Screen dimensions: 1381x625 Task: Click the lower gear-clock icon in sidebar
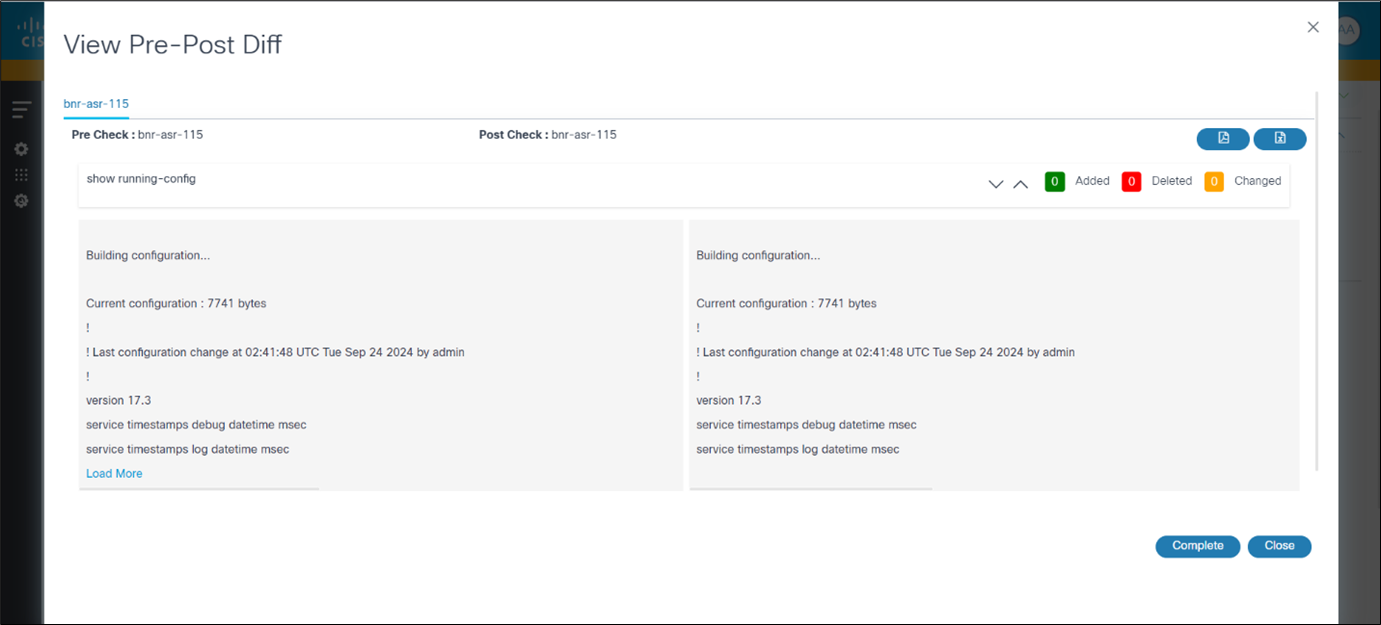coord(21,201)
